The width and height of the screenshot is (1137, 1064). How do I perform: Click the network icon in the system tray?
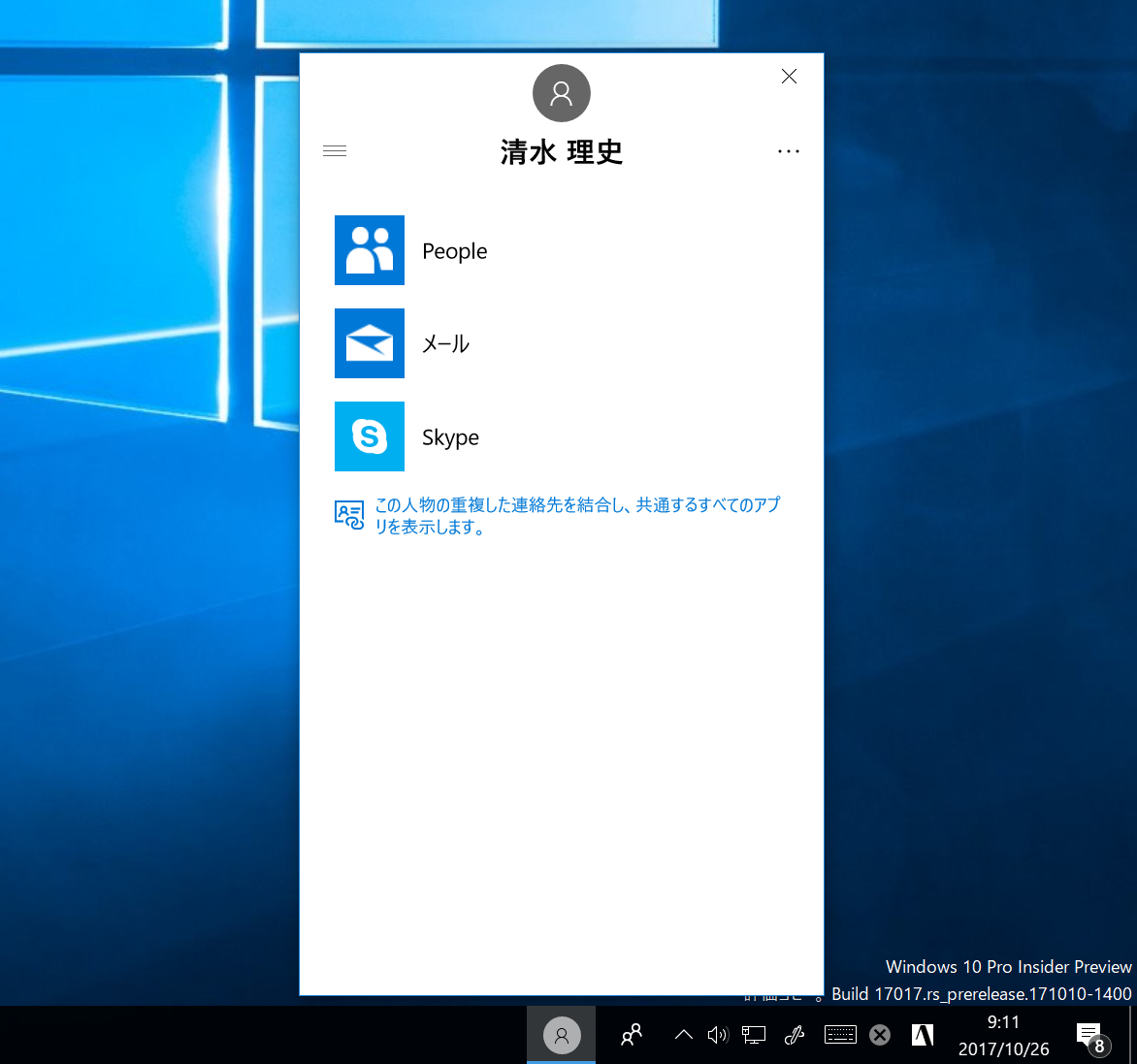pos(754,1034)
